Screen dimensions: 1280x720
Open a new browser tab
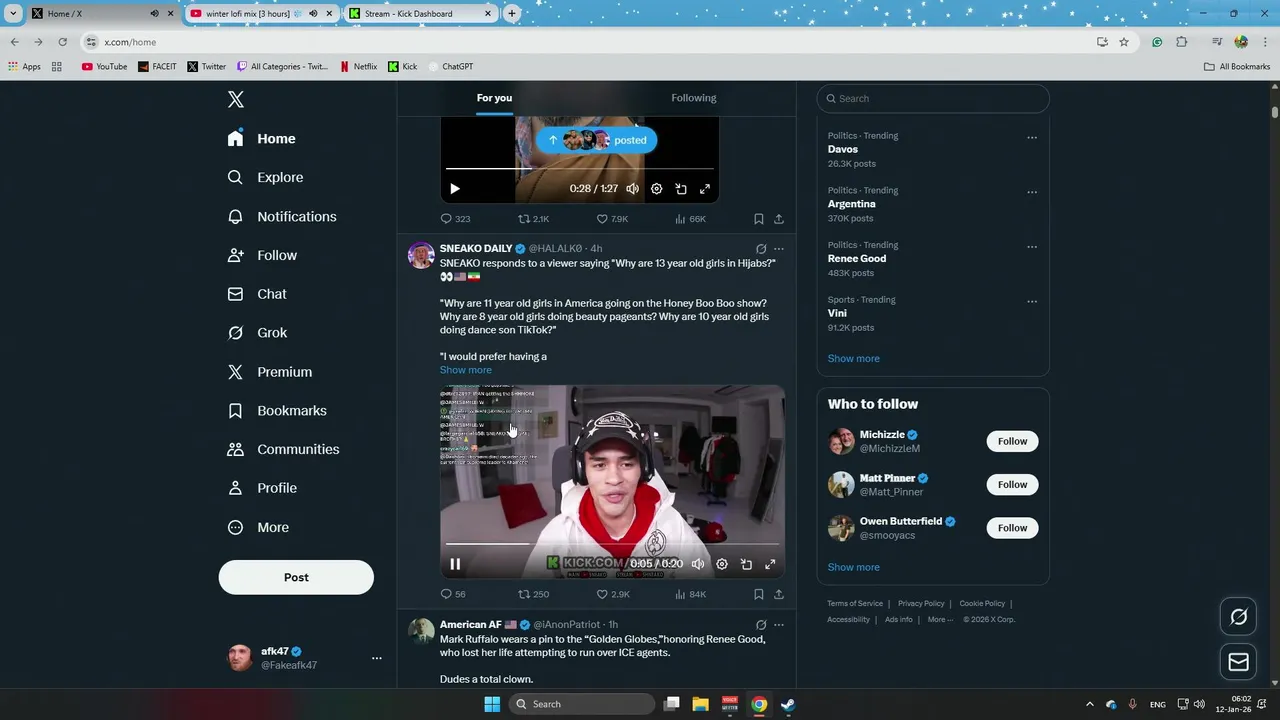point(512,14)
